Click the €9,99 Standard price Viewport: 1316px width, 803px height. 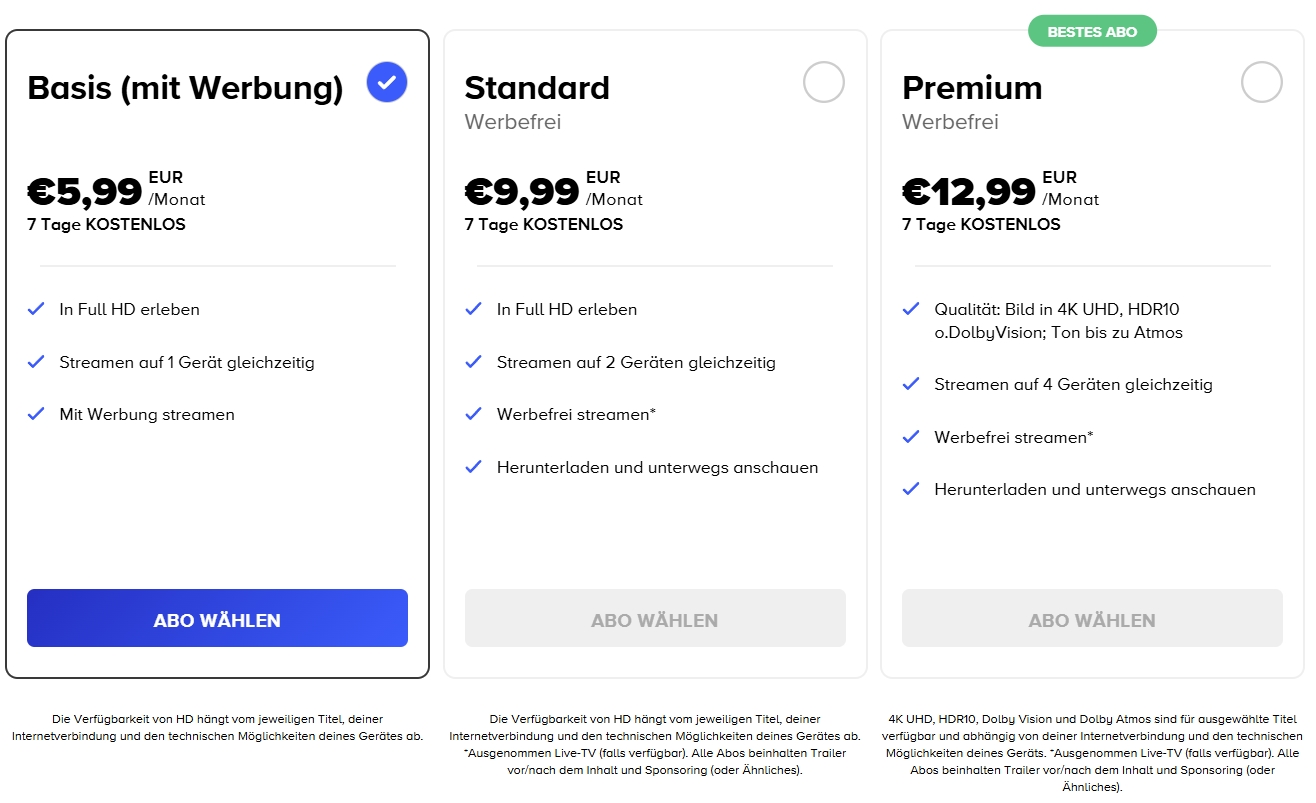(x=522, y=190)
